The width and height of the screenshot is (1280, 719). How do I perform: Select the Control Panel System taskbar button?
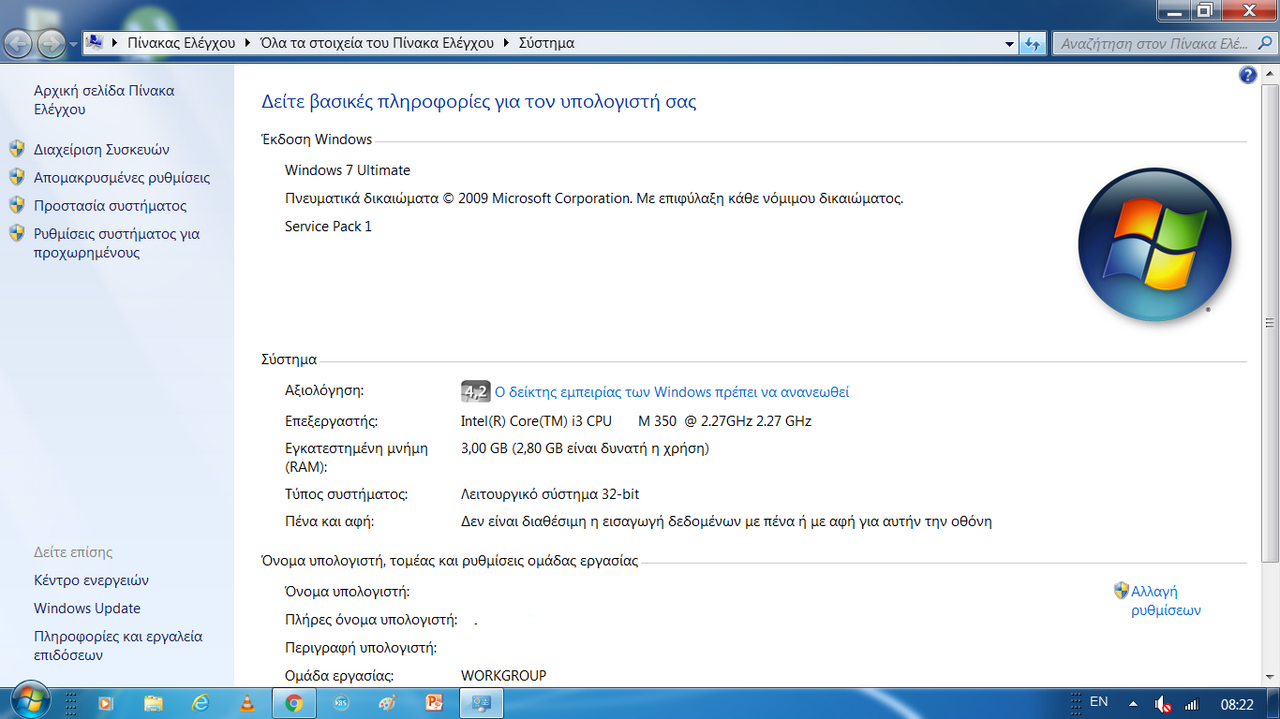tap(481, 703)
